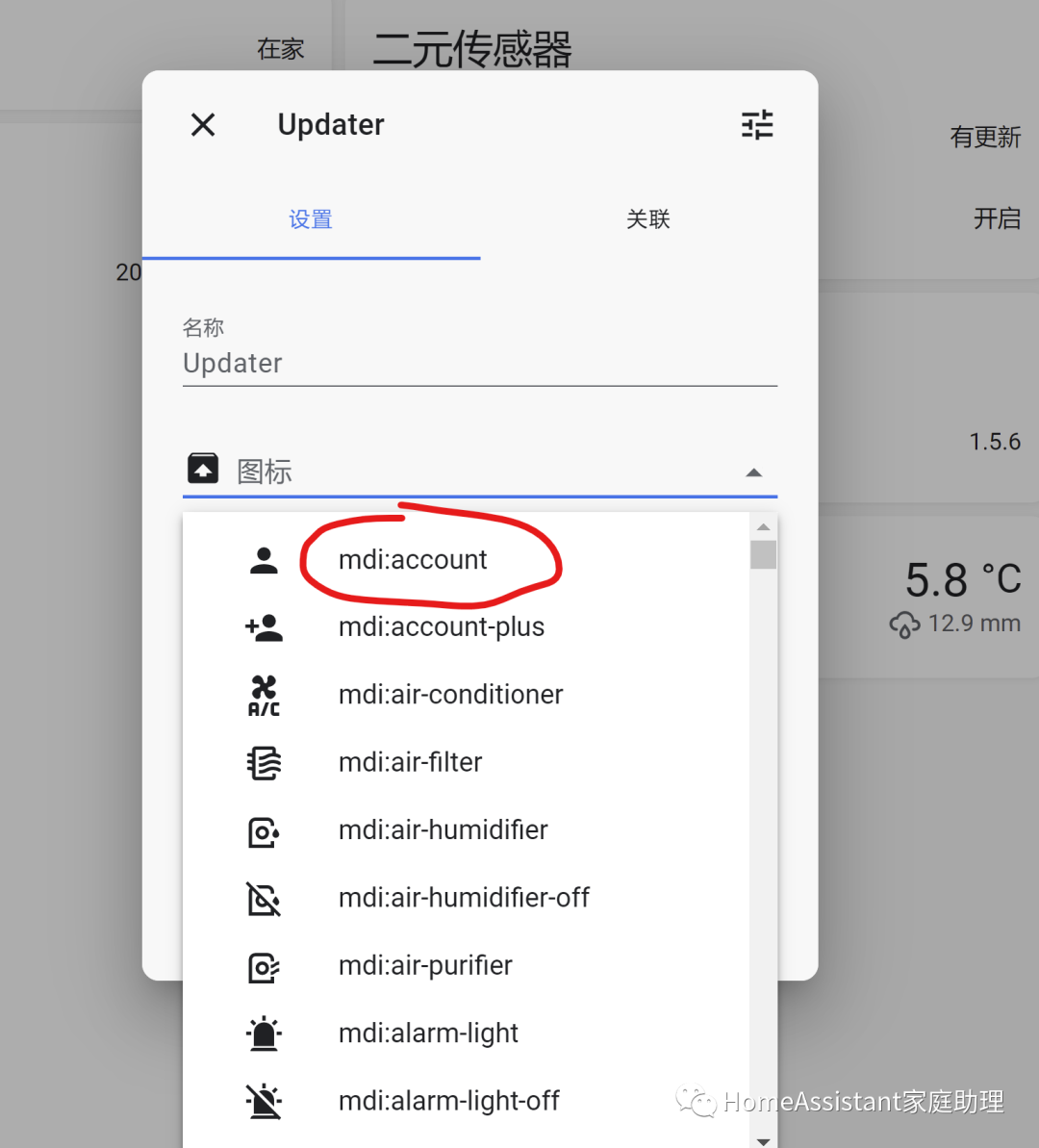Click the scrollbar up arrow in list

coord(763,526)
